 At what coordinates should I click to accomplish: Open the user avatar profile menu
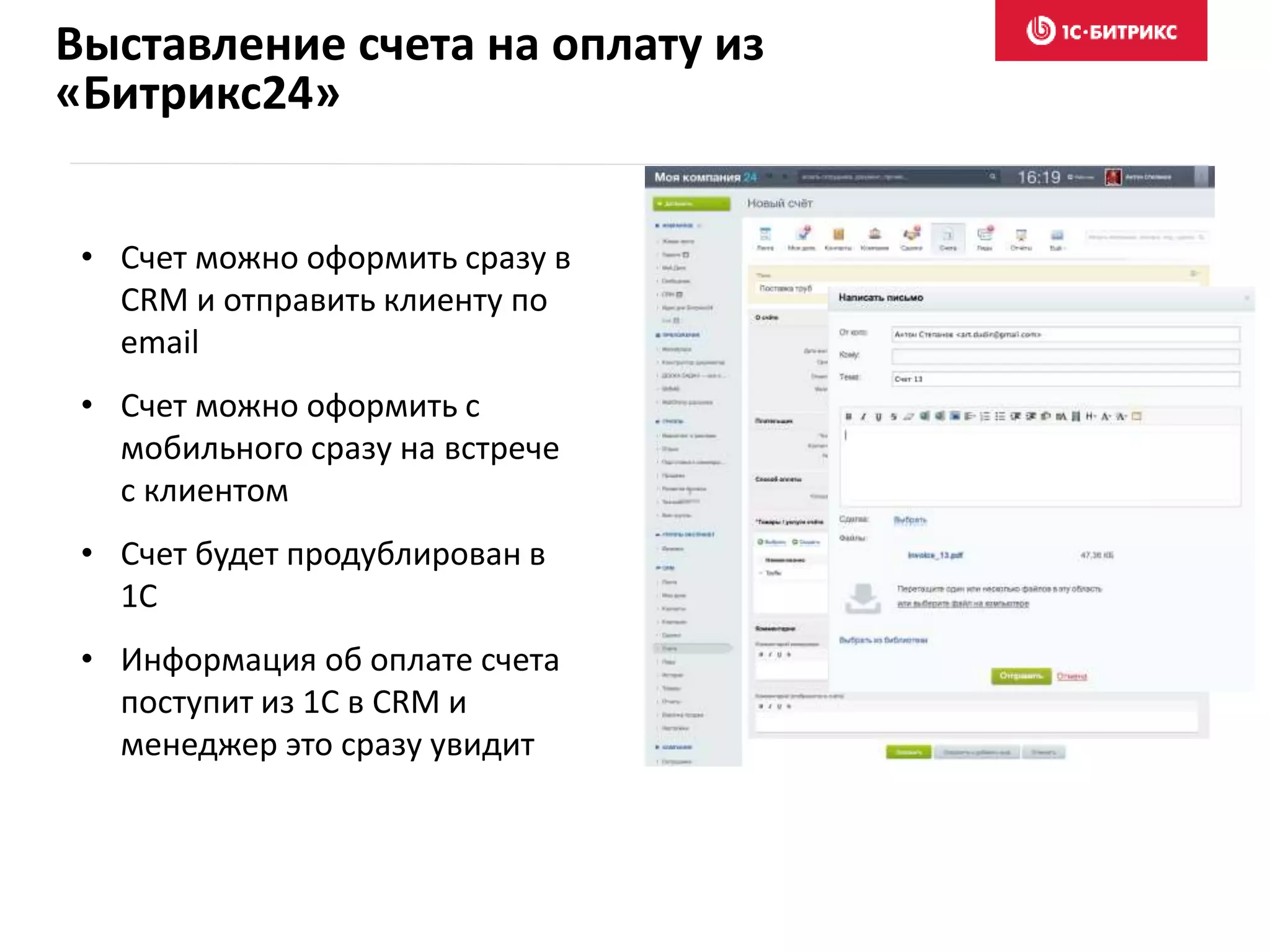click(x=1113, y=177)
